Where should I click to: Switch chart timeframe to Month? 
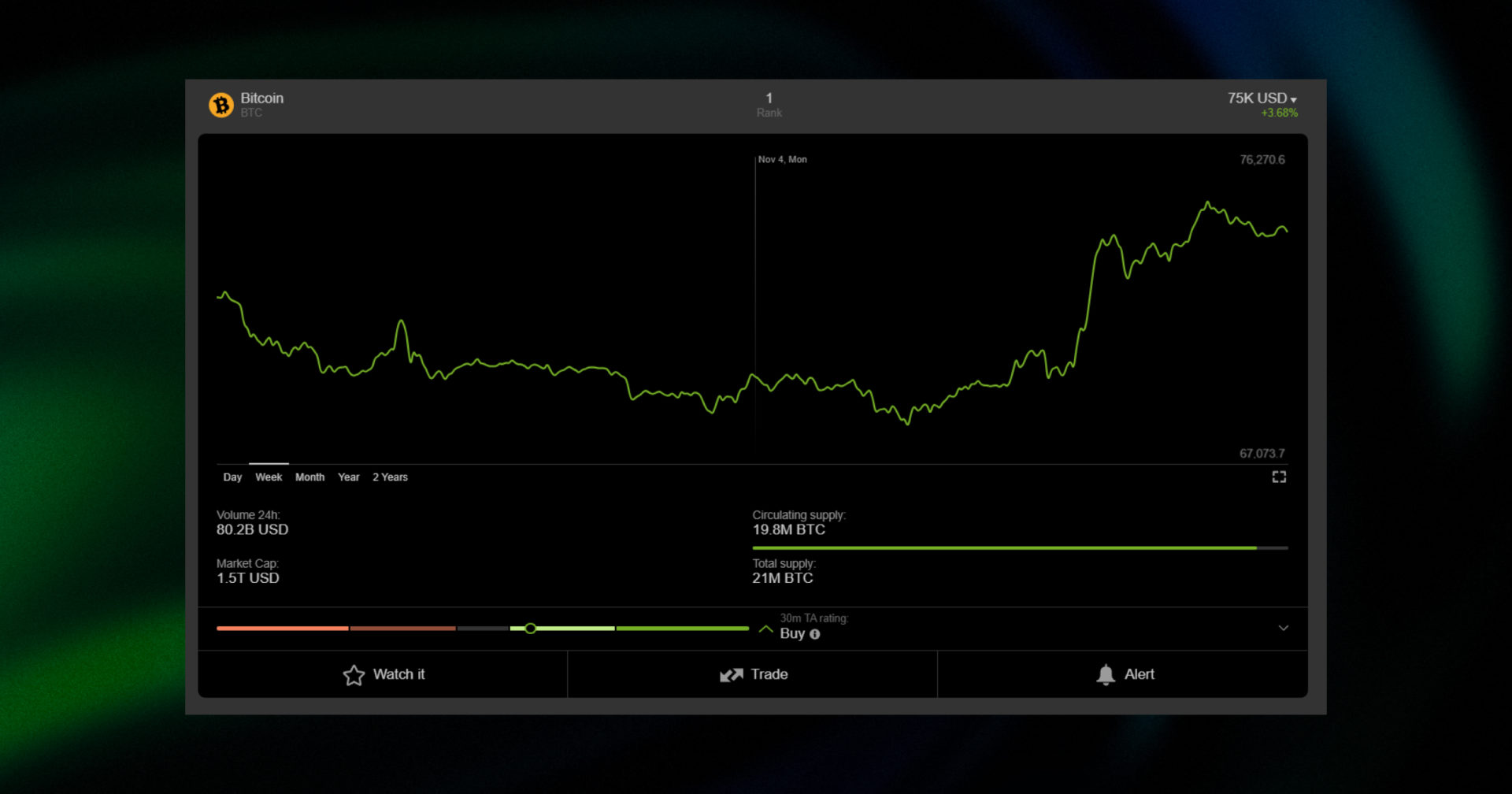[x=309, y=477]
